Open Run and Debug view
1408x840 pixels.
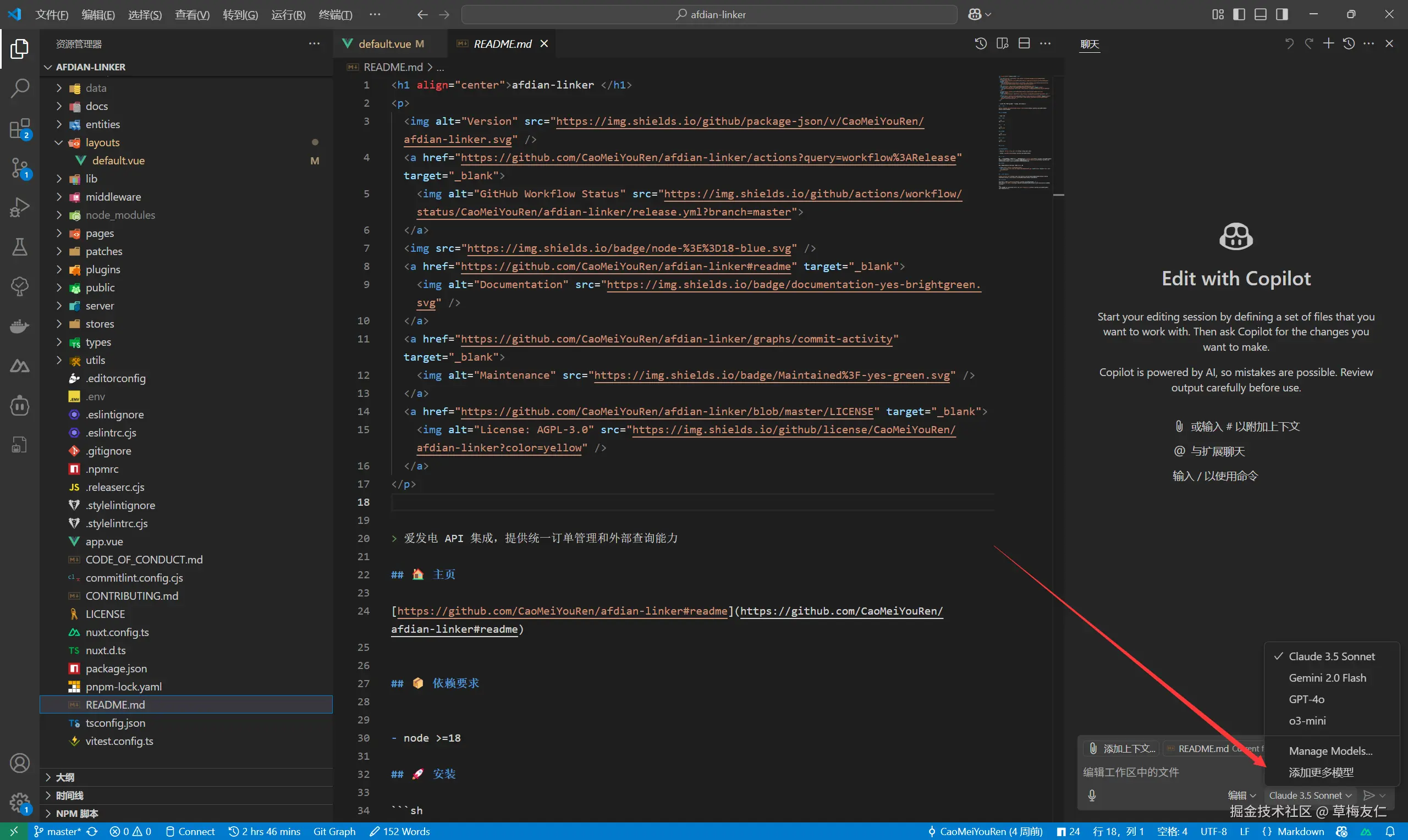click(x=19, y=207)
